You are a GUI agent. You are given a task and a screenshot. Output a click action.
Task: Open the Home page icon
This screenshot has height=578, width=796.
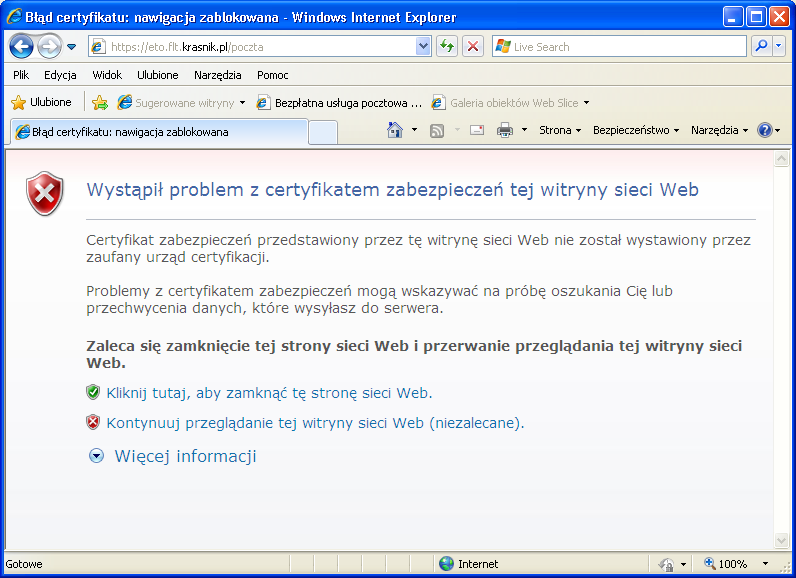click(x=395, y=130)
